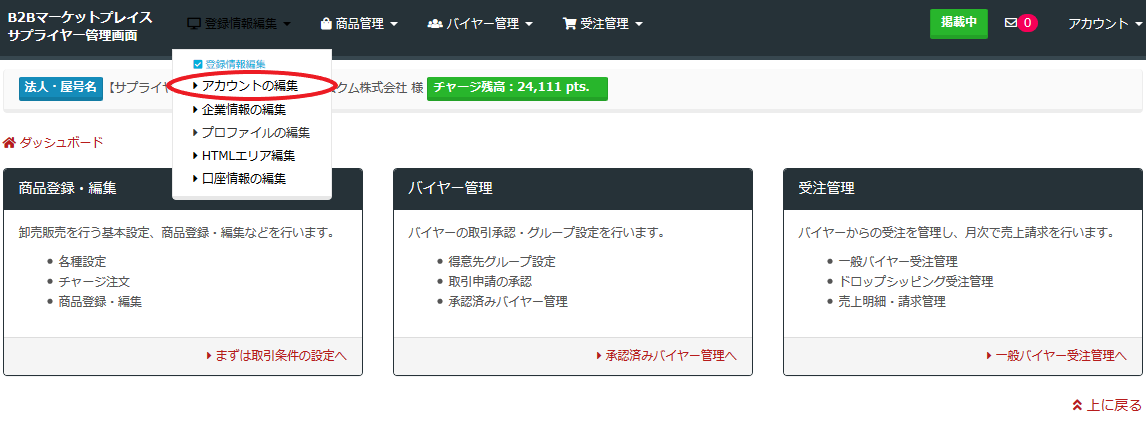The width and height of the screenshot is (1146, 426).
Task: Click the unread message count badge
Action: 1027,23
